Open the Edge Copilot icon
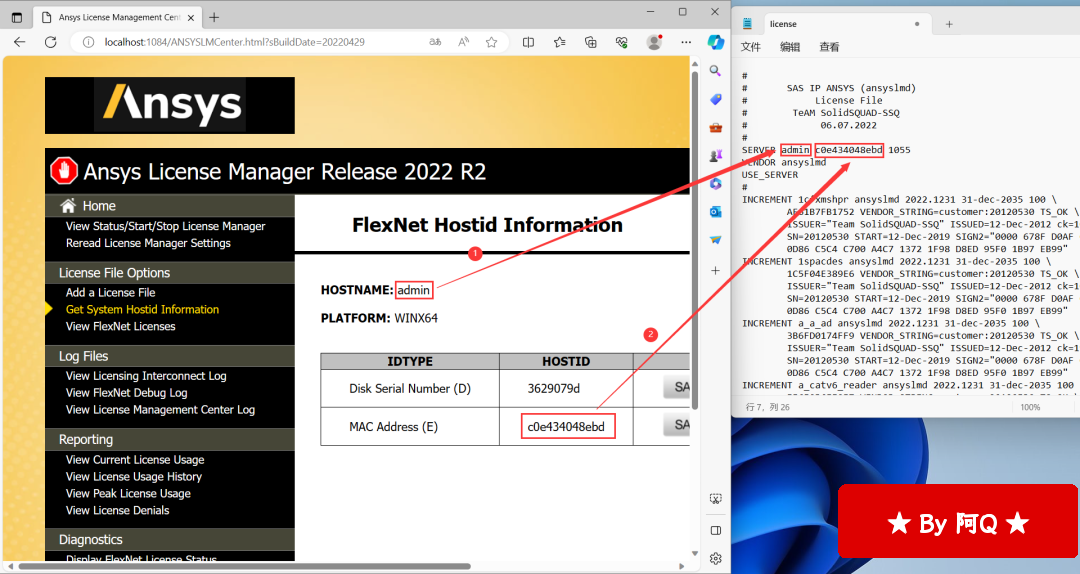 [715, 42]
